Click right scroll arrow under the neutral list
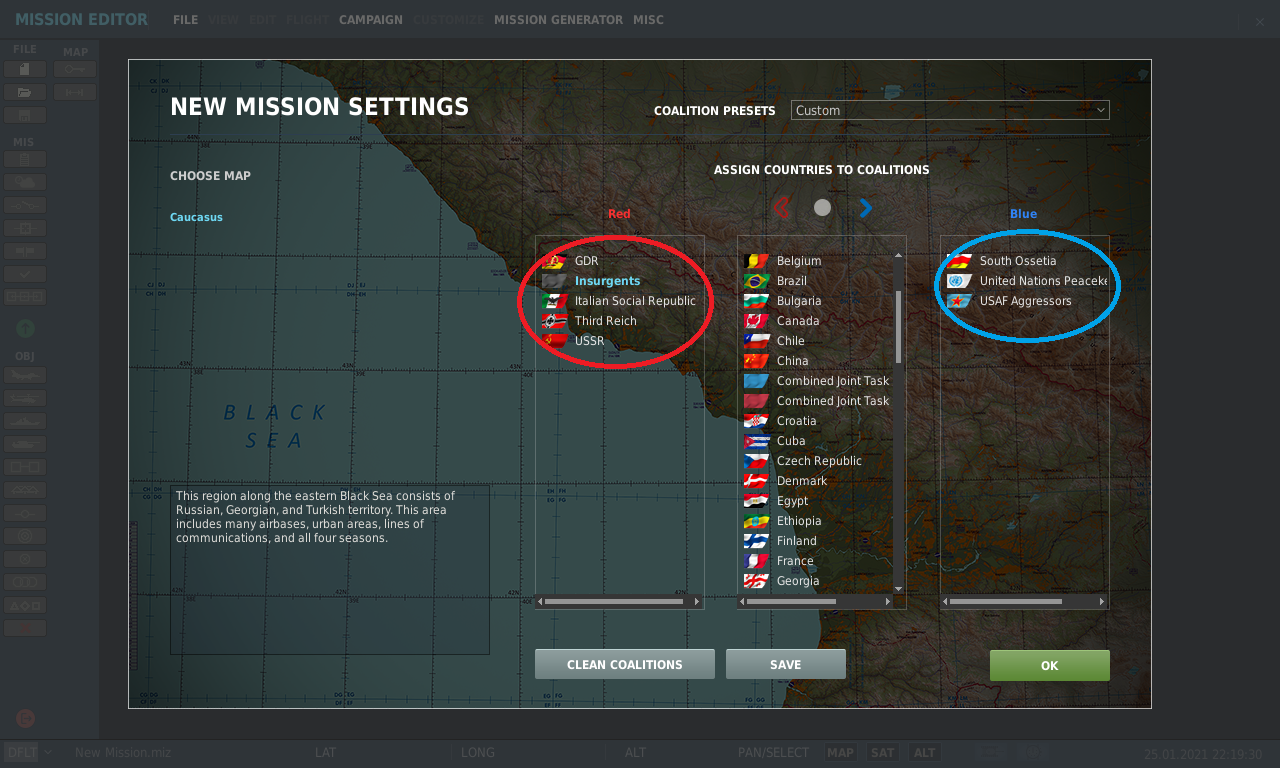This screenshot has height=768, width=1280. [890, 602]
